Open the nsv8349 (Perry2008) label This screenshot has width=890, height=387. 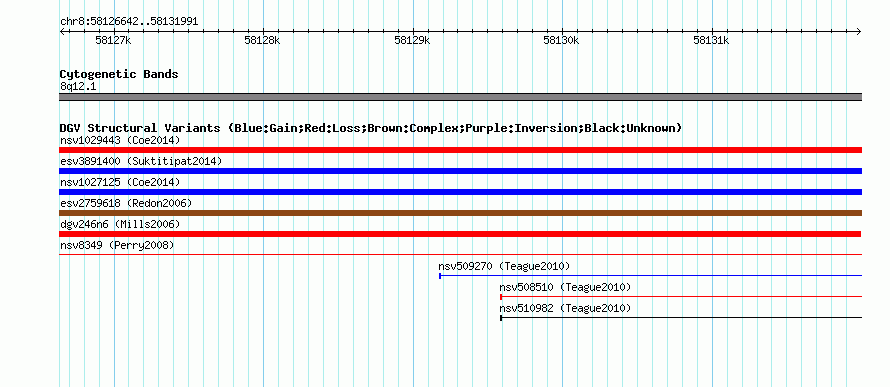click(x=117, y=245)
